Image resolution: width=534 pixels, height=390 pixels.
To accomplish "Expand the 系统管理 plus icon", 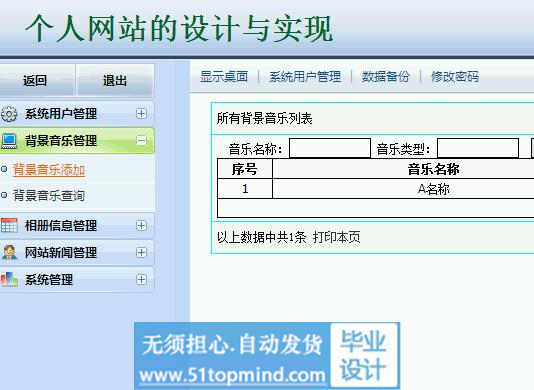I will point(141,279).
